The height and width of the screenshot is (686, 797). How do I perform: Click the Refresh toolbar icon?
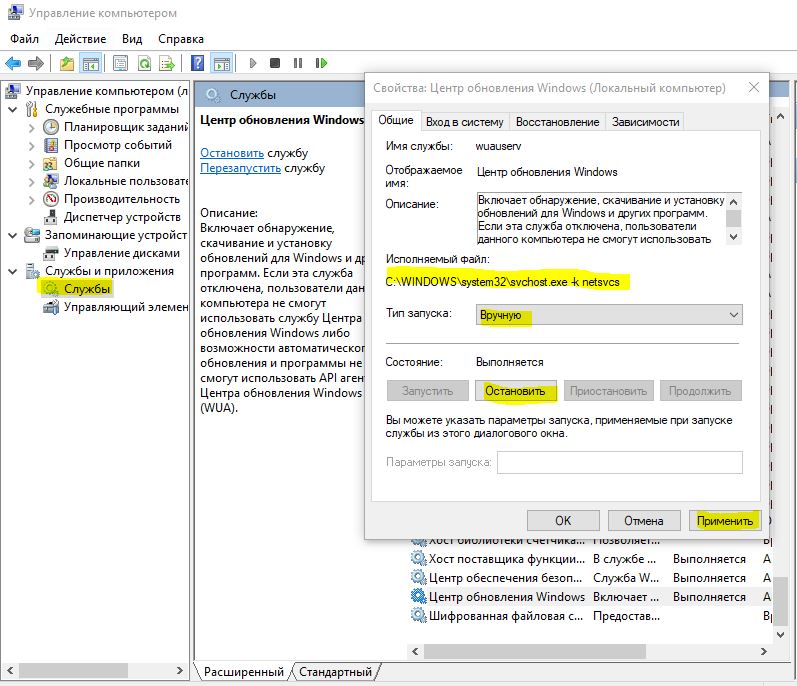click(x=144, y=64)
